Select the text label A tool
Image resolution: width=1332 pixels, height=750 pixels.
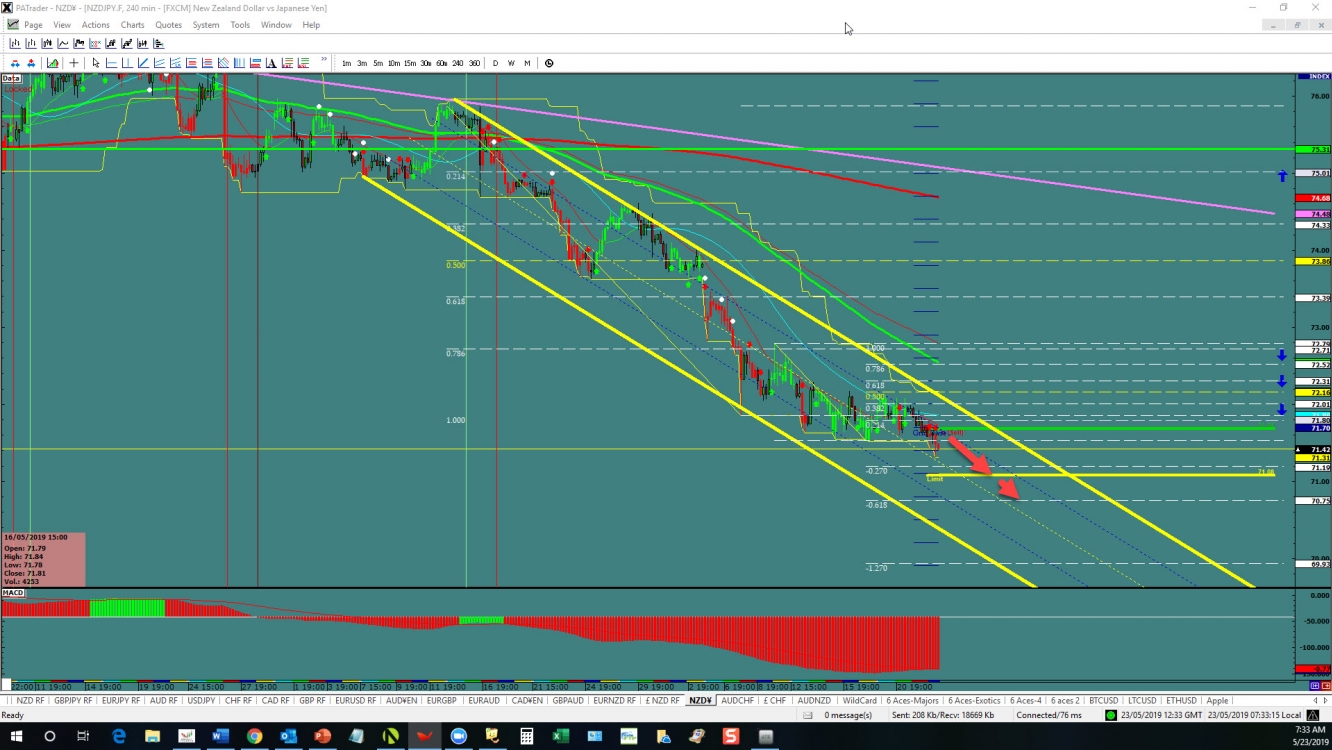[x=271, y=63]
